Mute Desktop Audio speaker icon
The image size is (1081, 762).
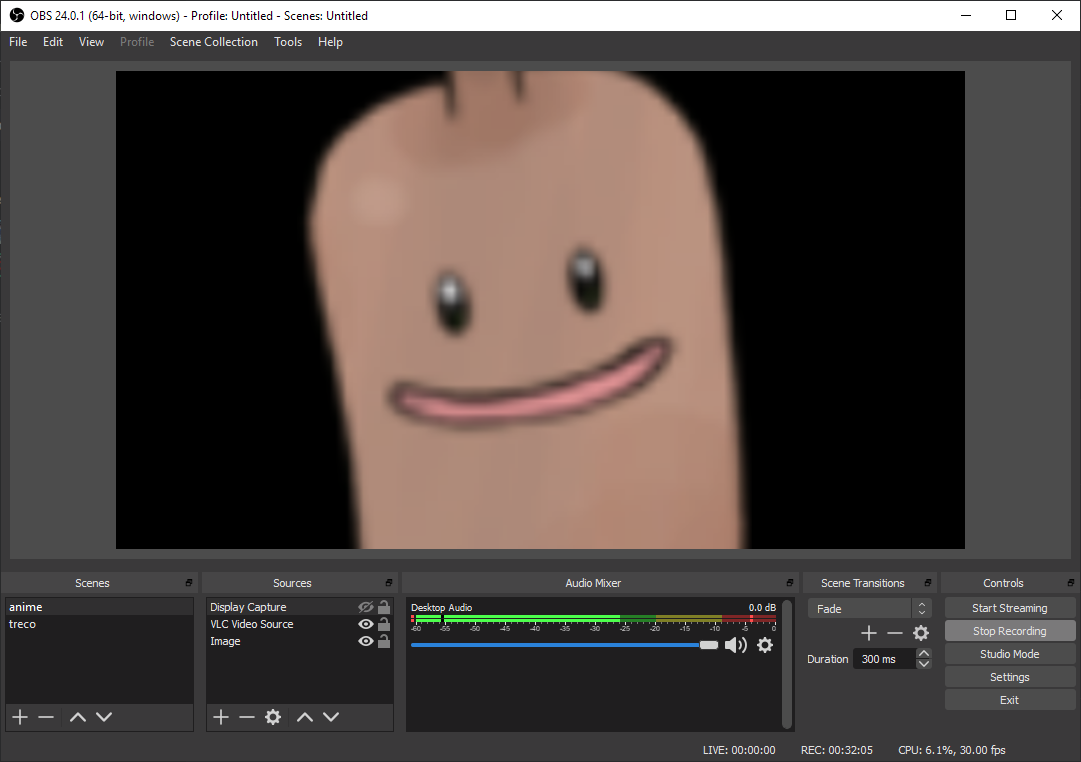tap(736, 645)
